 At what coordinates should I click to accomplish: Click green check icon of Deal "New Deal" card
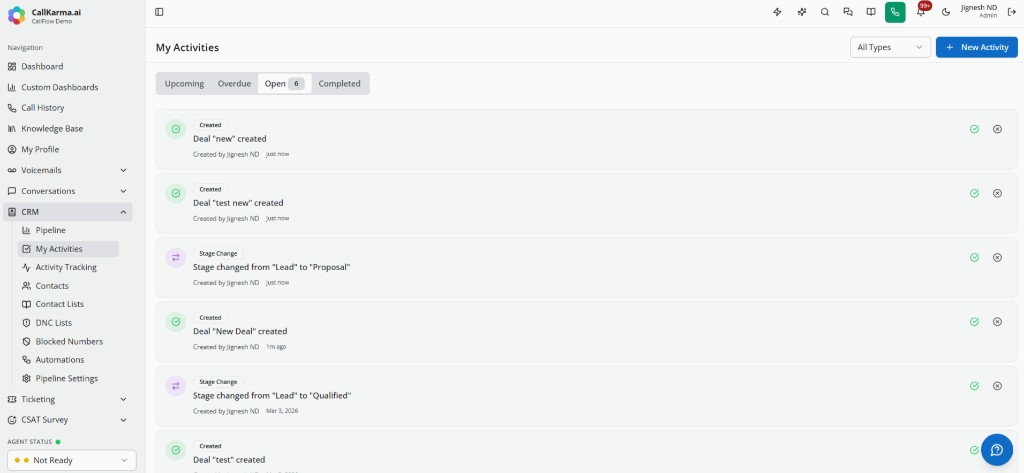[x=175, y=322]
